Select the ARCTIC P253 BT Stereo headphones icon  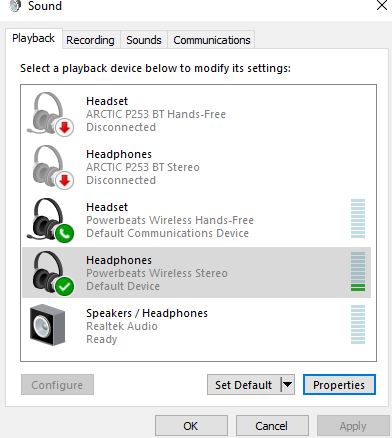coord(52,167)
